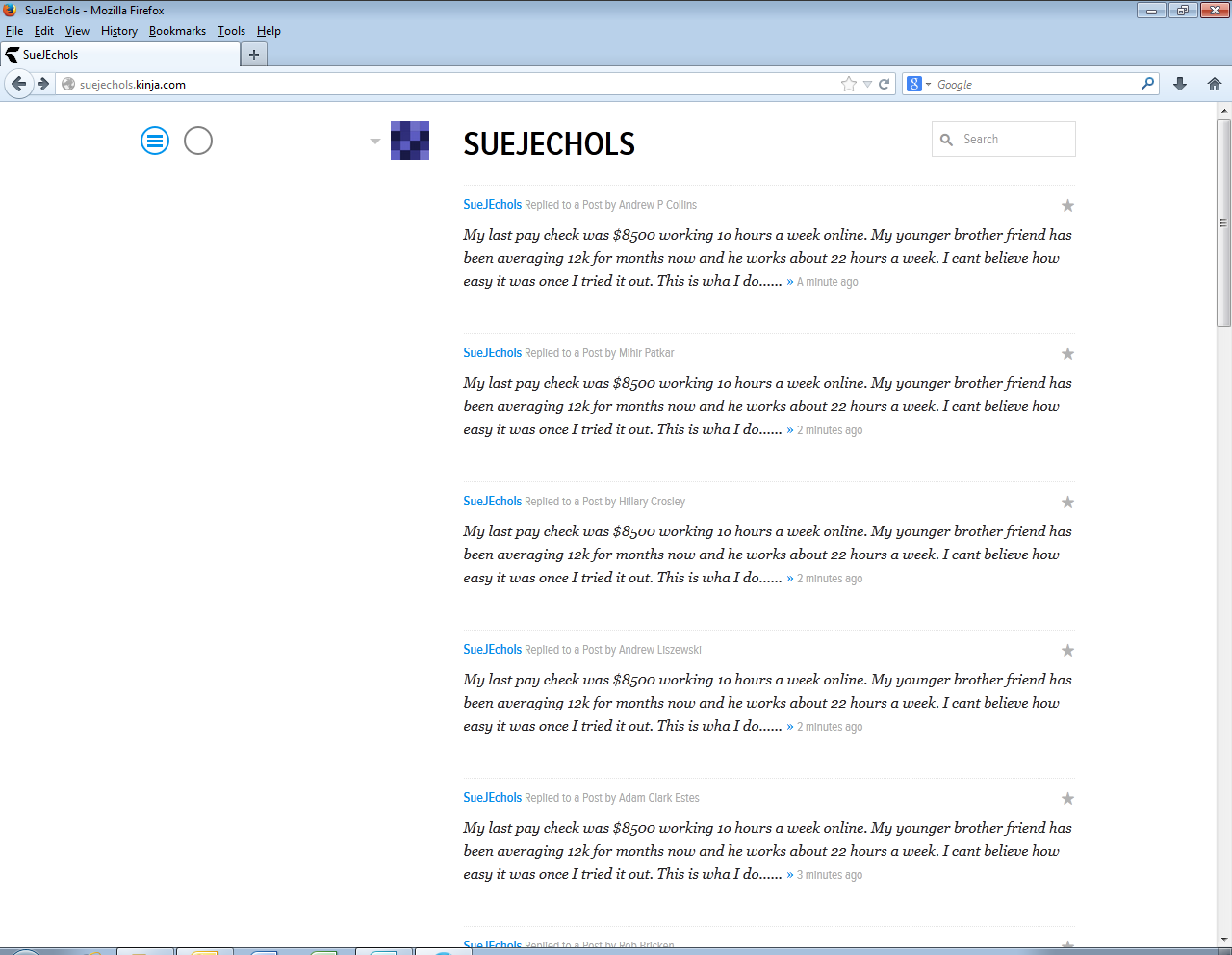Viewport: 1232px width, 955px height.
Task: Open the View menu
Action: [x=77, y=31]
